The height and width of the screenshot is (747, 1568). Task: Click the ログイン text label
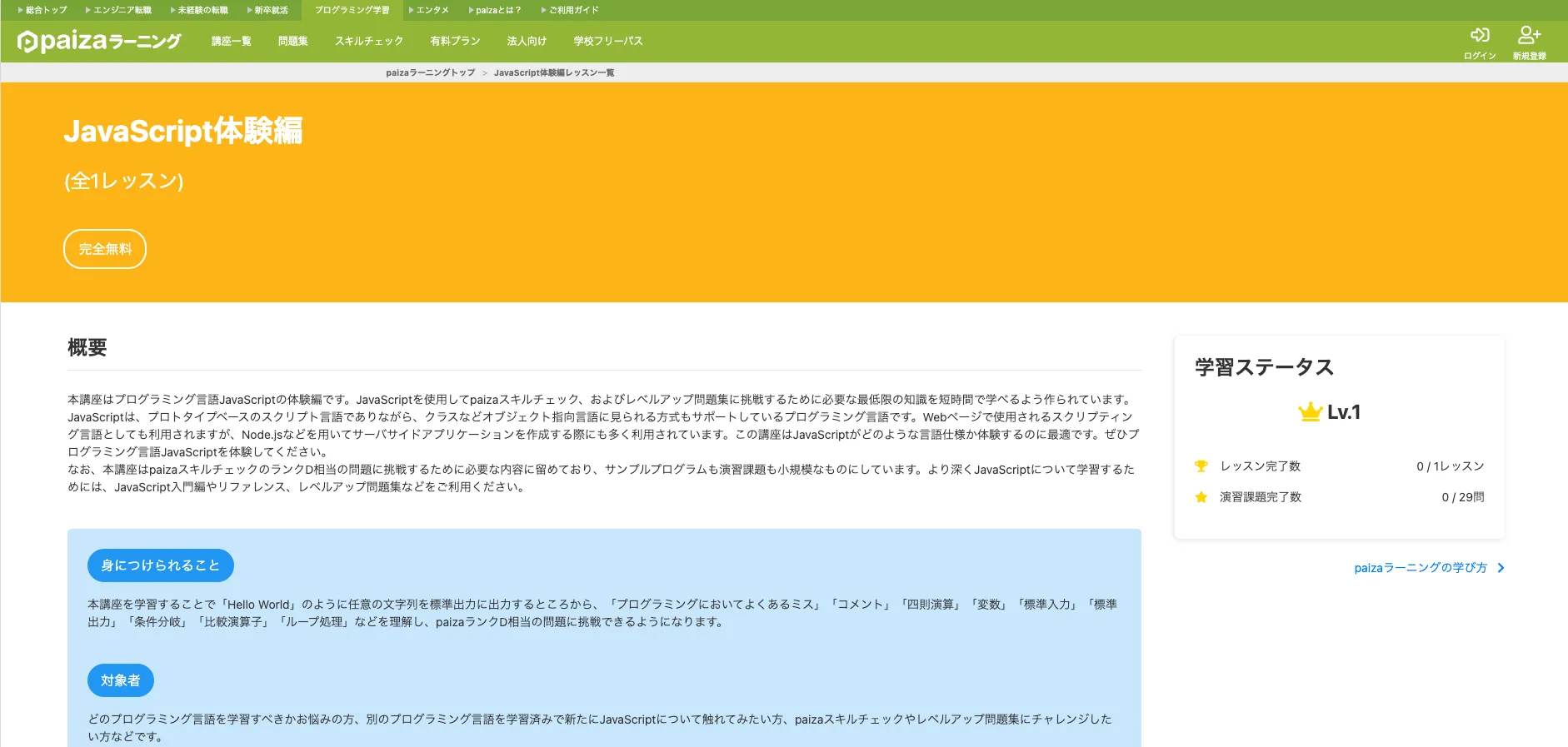click(1480, 56)
